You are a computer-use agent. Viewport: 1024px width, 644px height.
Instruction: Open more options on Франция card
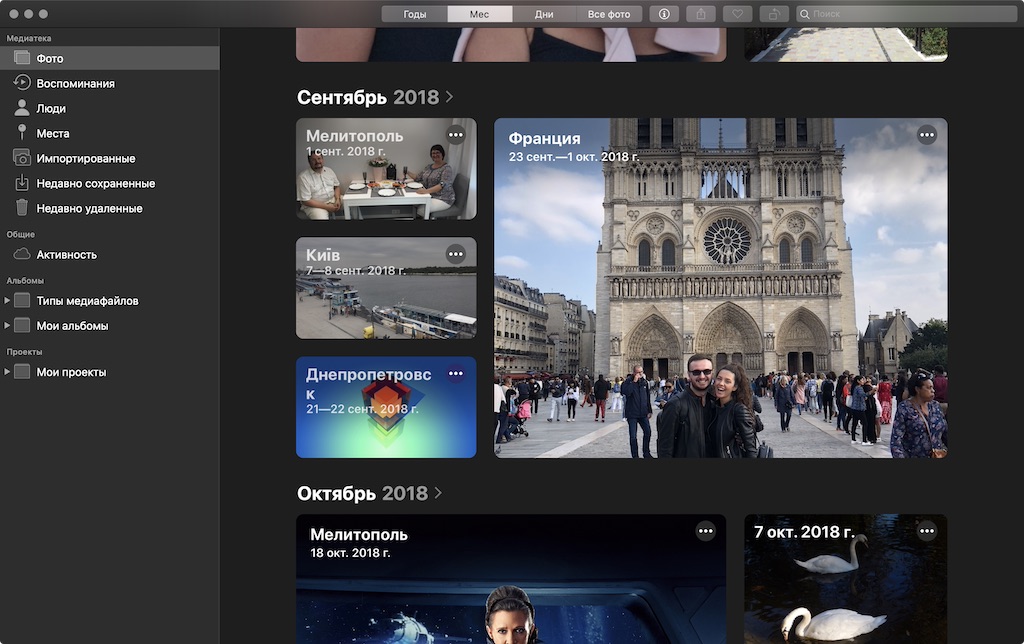927,135
